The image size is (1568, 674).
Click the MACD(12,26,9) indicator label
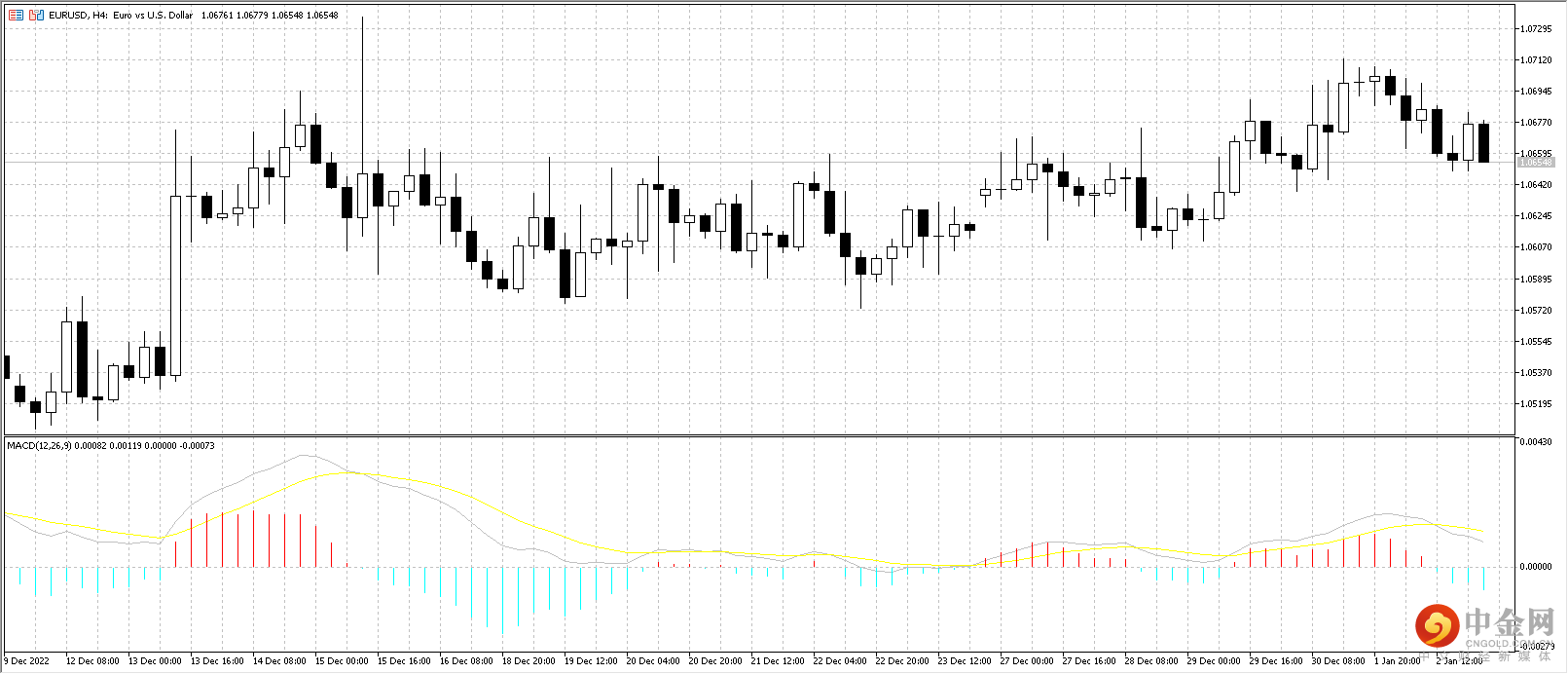(39, 445)
